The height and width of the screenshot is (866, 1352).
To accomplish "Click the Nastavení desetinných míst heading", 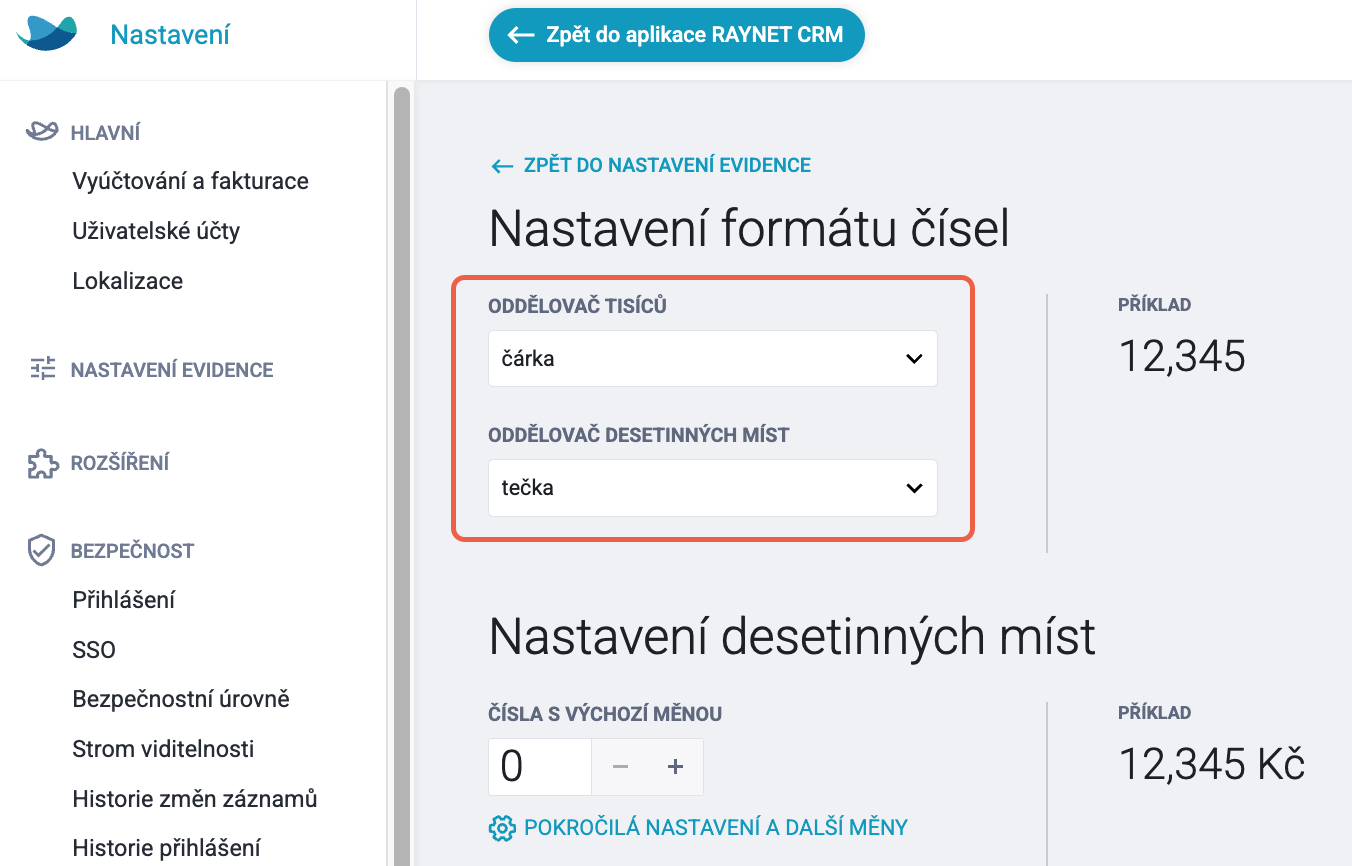I will coord(792,636).
